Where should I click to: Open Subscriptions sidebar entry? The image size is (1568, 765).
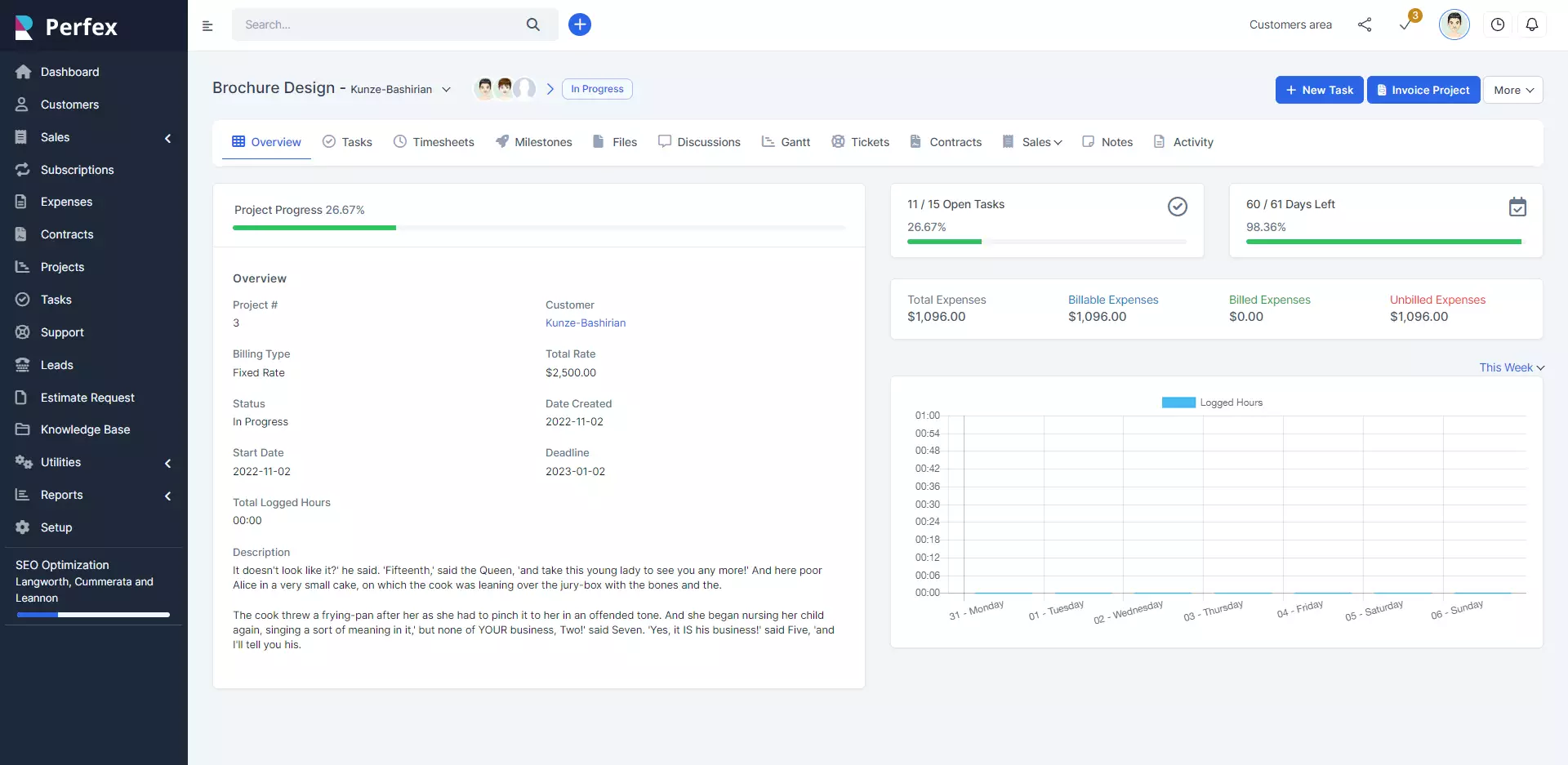77,170
